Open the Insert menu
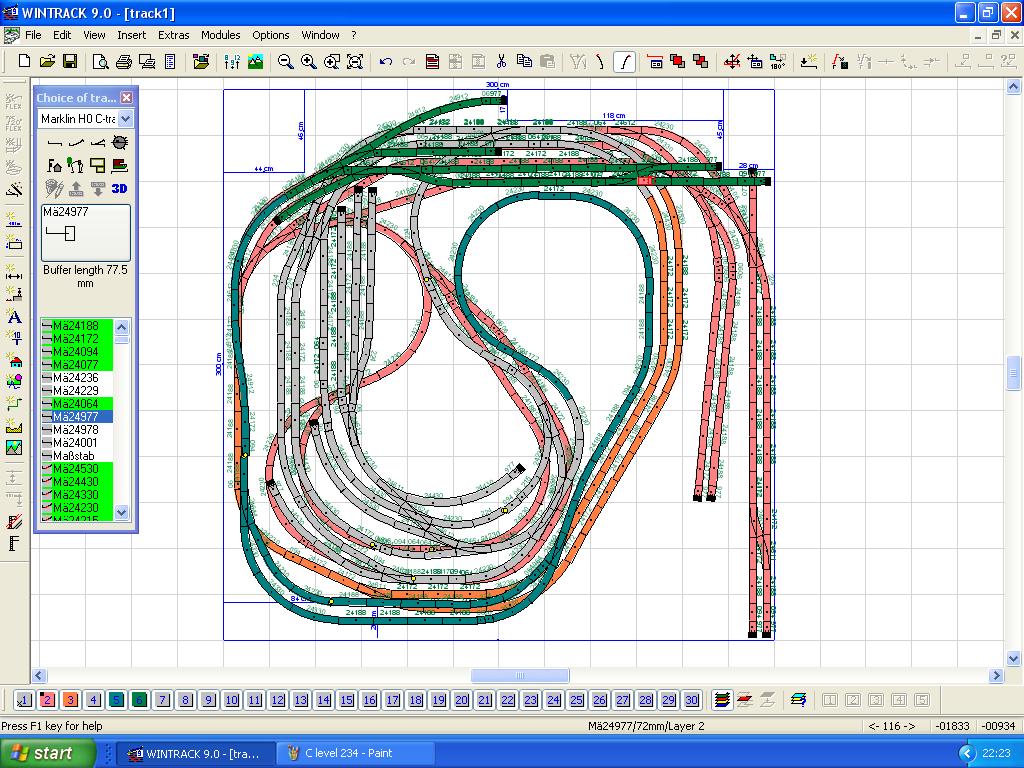This screenshot has height=768, width=1024. click(131, 35)
